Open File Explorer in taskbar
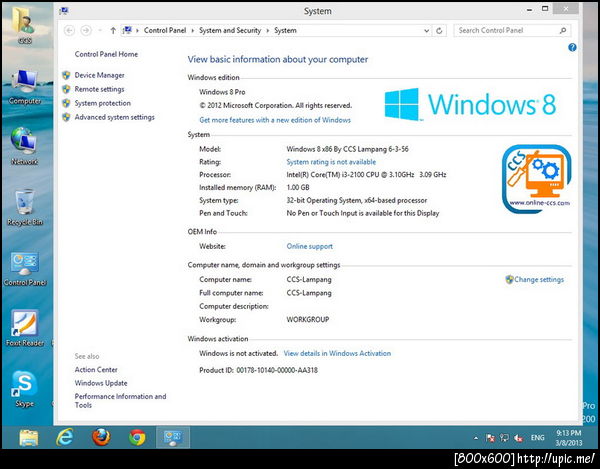Viewport: 600px width, 469px height. [x=29, y=438]
